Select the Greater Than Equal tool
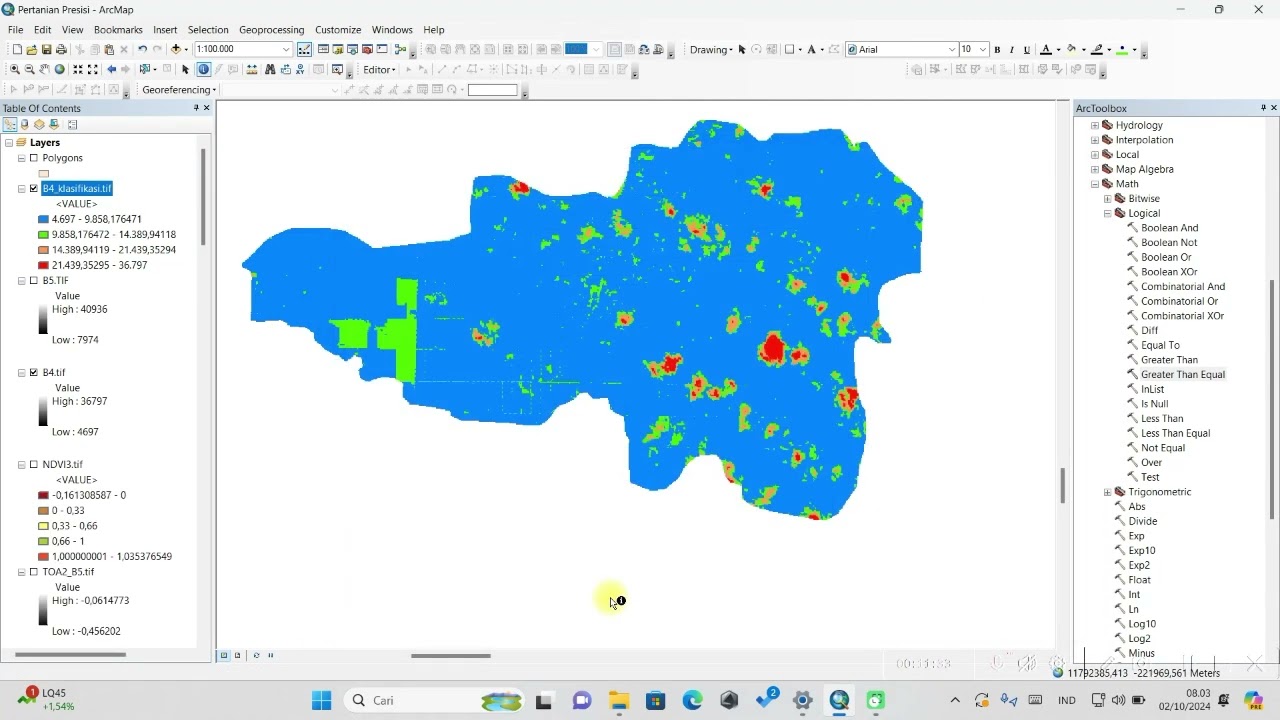 [1183, 375]
